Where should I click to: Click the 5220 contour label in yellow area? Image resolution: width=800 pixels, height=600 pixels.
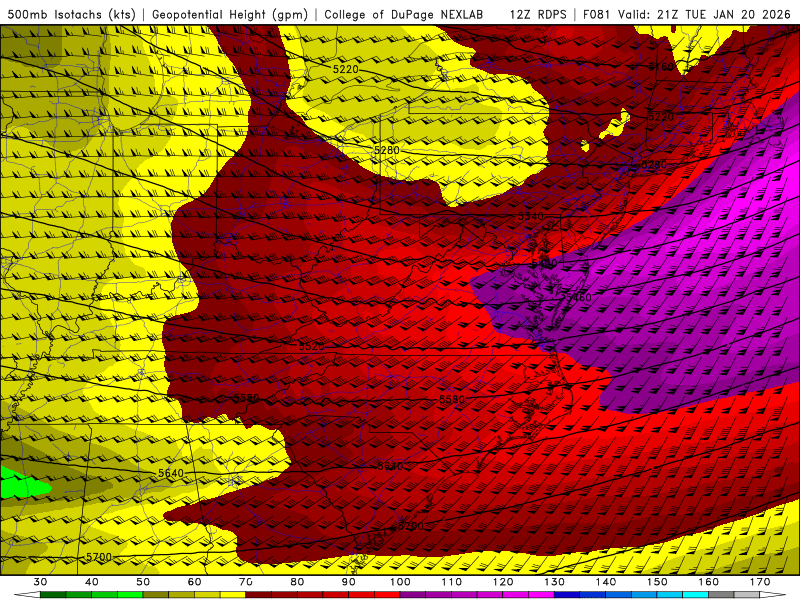[345, 69]
